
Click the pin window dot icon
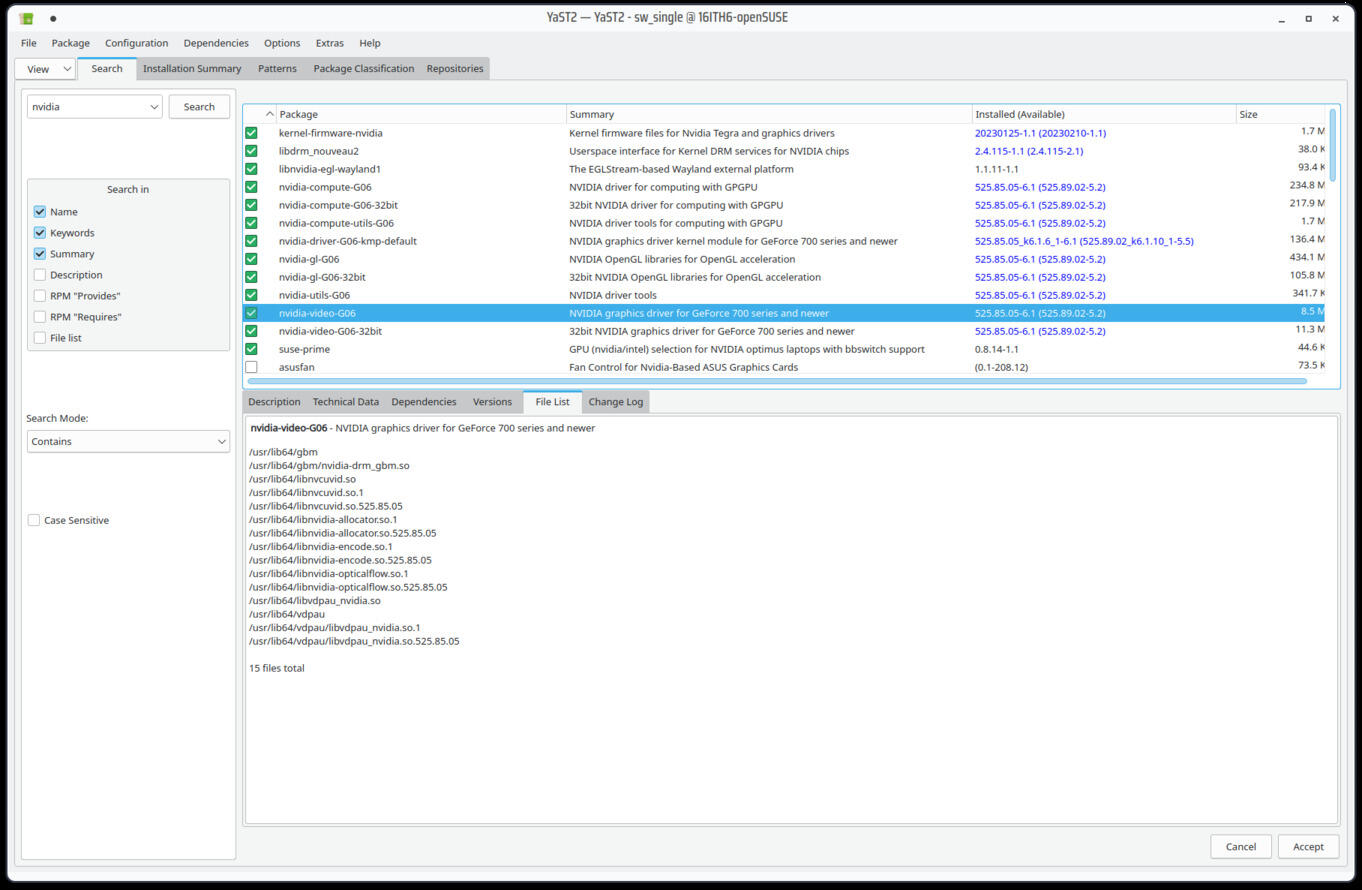53,18
